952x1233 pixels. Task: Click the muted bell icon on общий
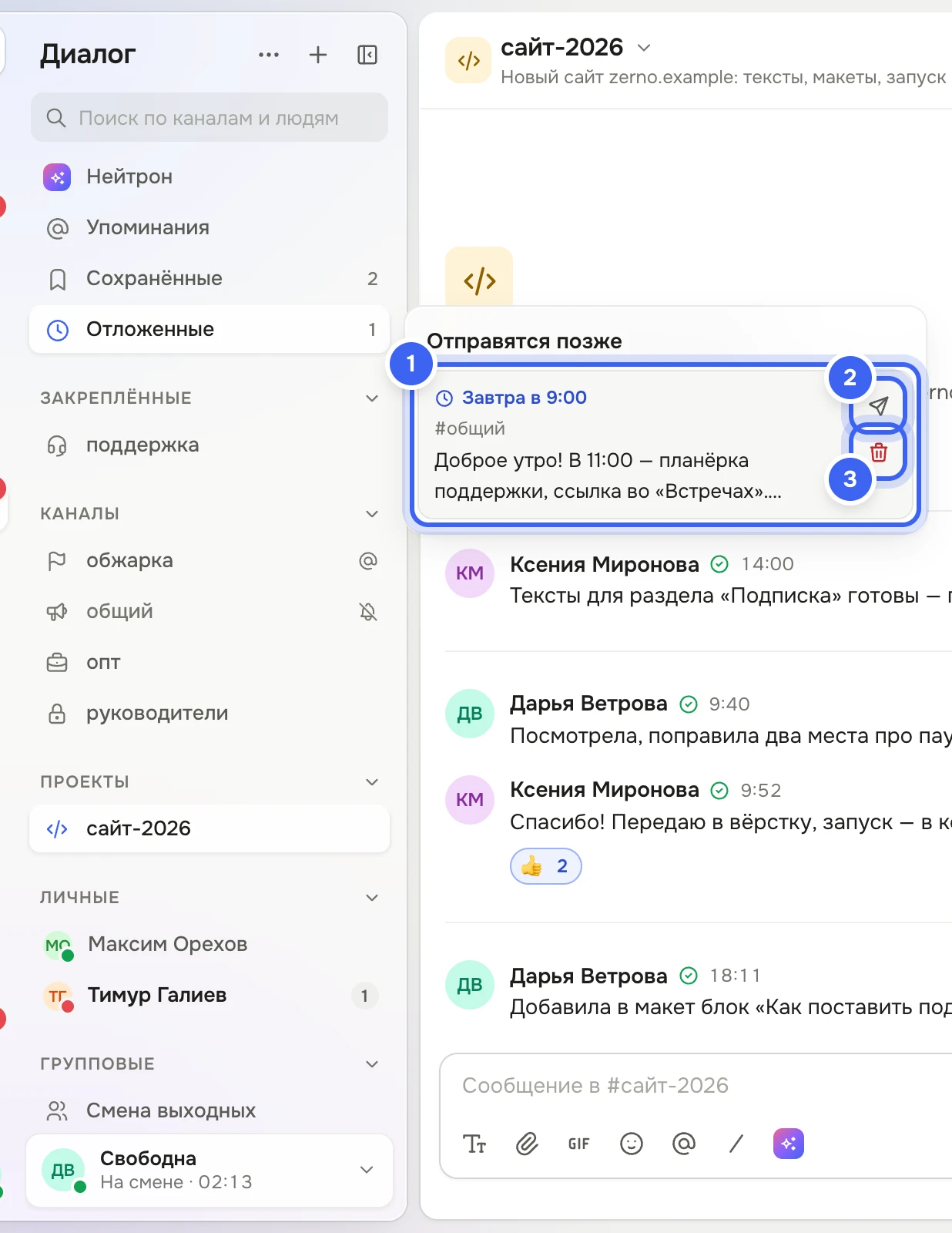pyautogui.click(x=368, y=611)
